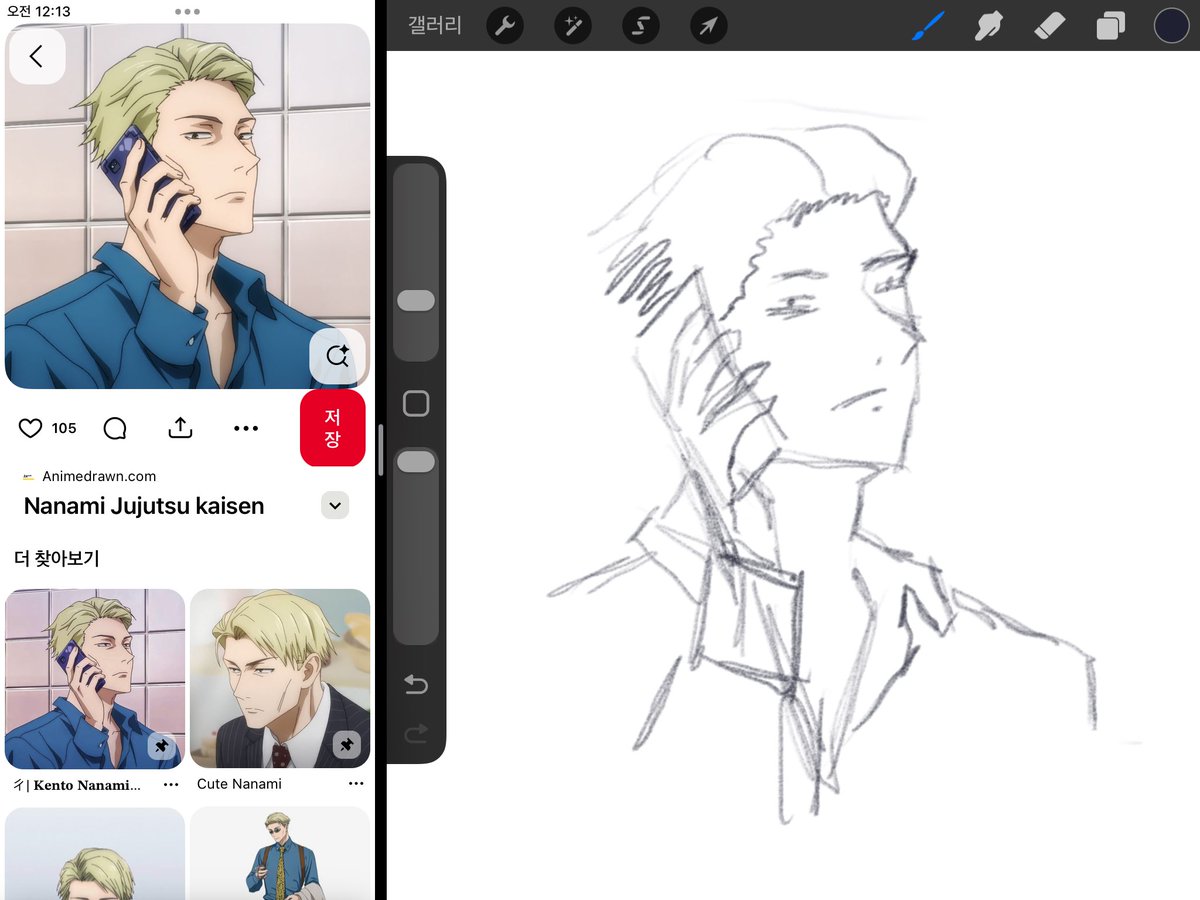The height and width of the screenshot is (900, 1200).
Task: Open Procreate Actions wrench menu
Action: pos(505,26)
